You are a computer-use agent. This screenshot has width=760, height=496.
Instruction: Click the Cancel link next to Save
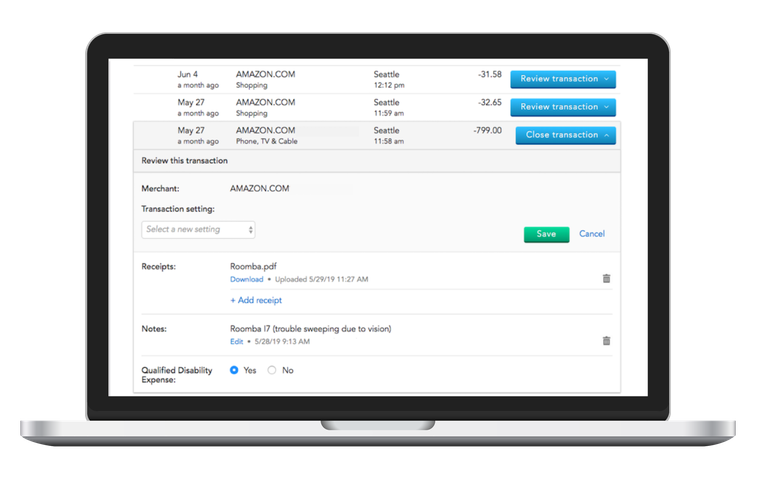[592, 234]
